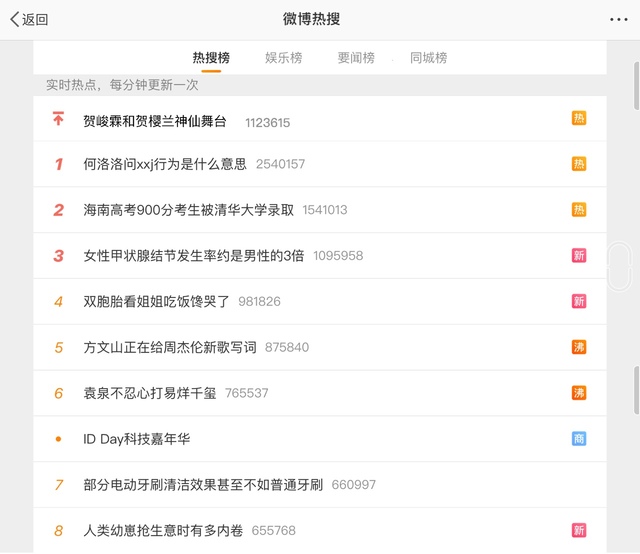Select the 同城榜 tab

pyautogui.click(x=428, y=58)
